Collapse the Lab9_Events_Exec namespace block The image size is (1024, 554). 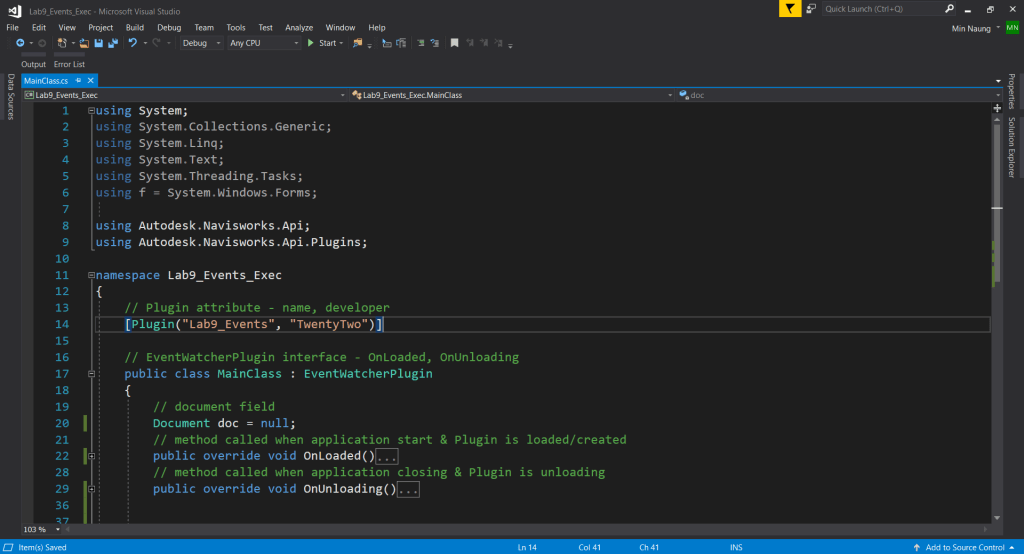tap(92, 275)
